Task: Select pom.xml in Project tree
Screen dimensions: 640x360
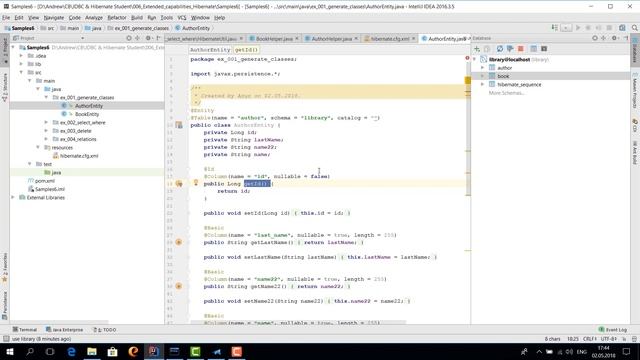Action: tap(44, 181)
